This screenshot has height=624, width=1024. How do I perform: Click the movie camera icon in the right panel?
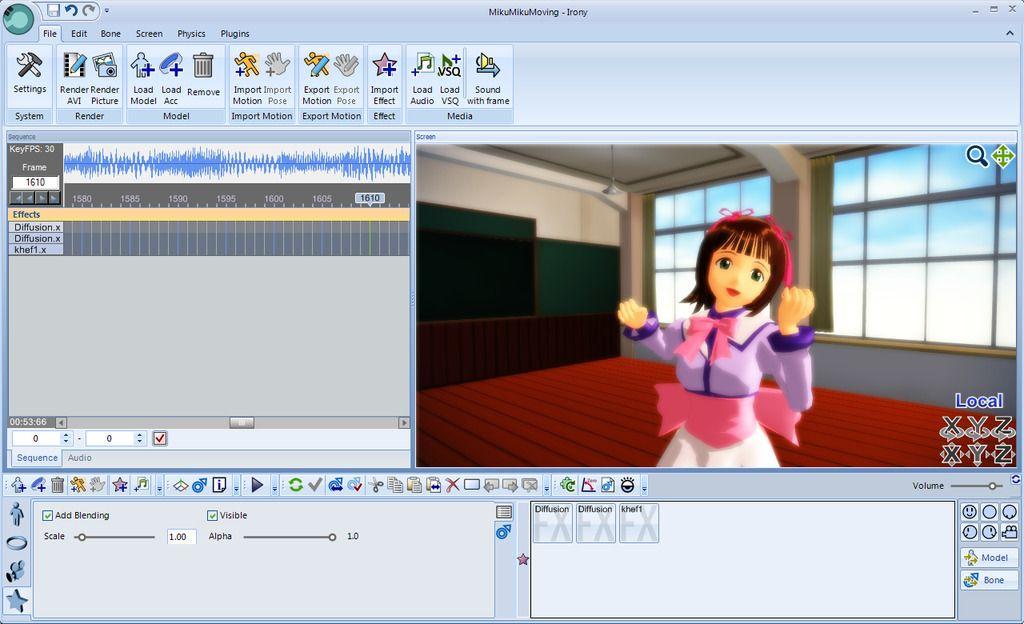[1009, 532]
